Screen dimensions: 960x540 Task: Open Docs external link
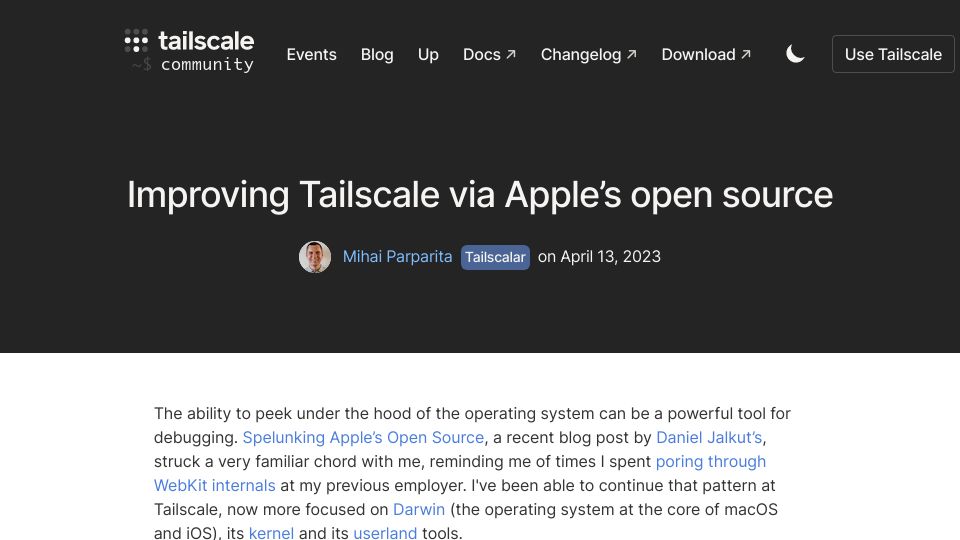[x=489, y=54]
